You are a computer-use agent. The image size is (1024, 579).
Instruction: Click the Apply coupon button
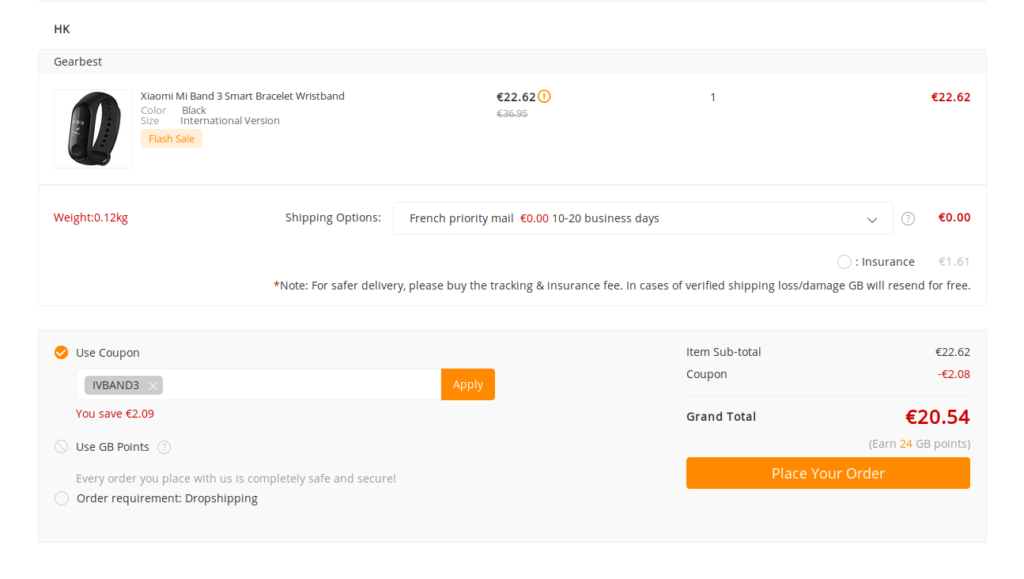point(468,384)
